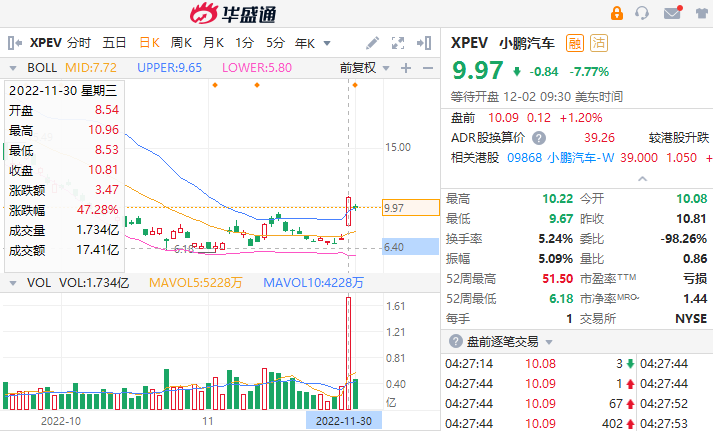Switch to 分时 intraday tab
713x431 pixels.
click(79, 43)
